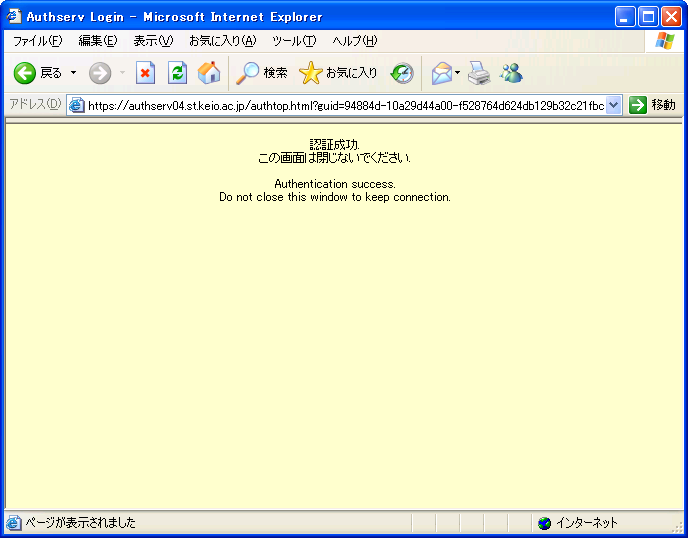Click the 移動 (Go) button
Screen dimensions: 688x538
point(653,105)
